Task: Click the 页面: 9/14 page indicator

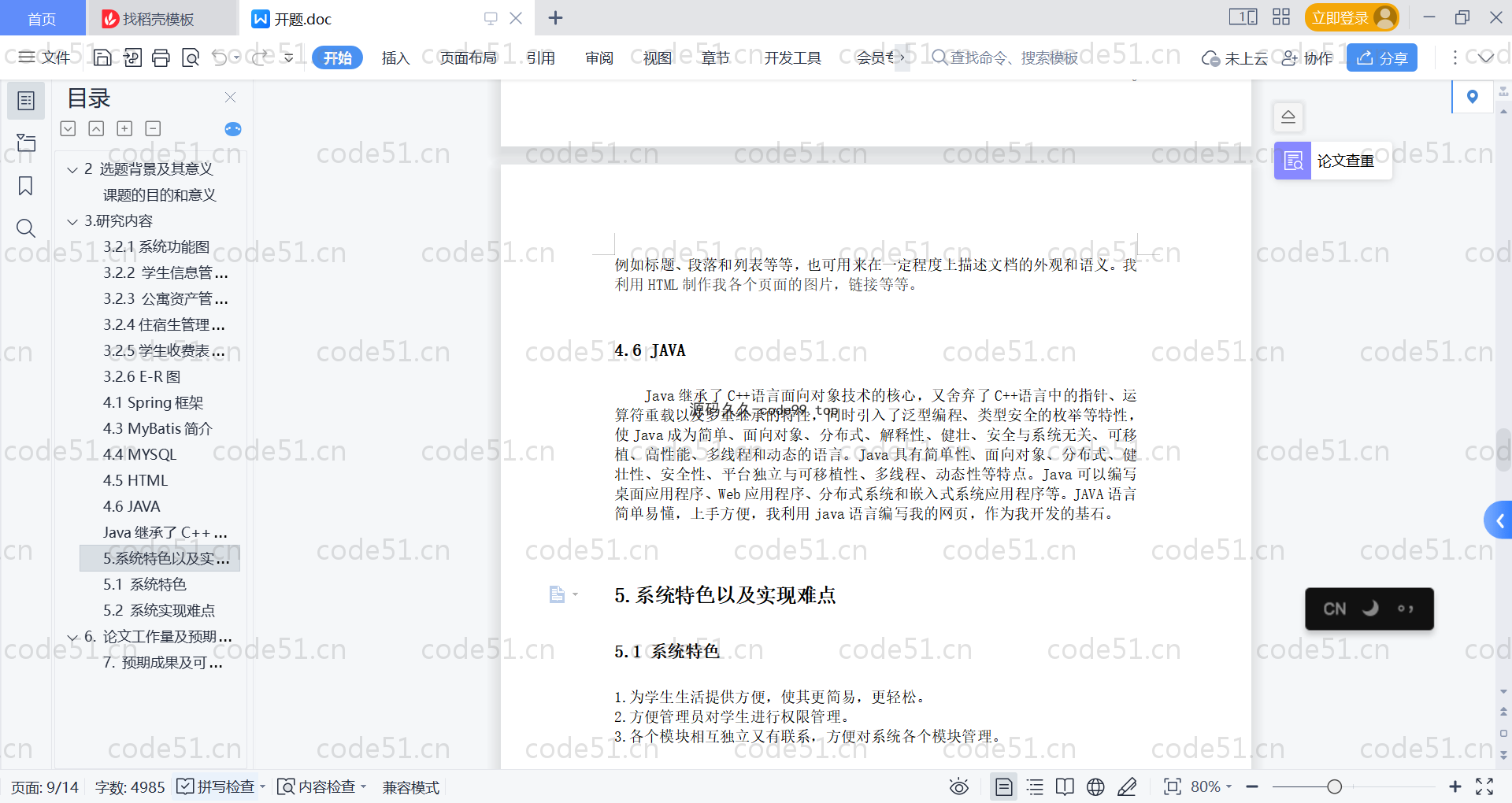Action: (x=45, y=786)
